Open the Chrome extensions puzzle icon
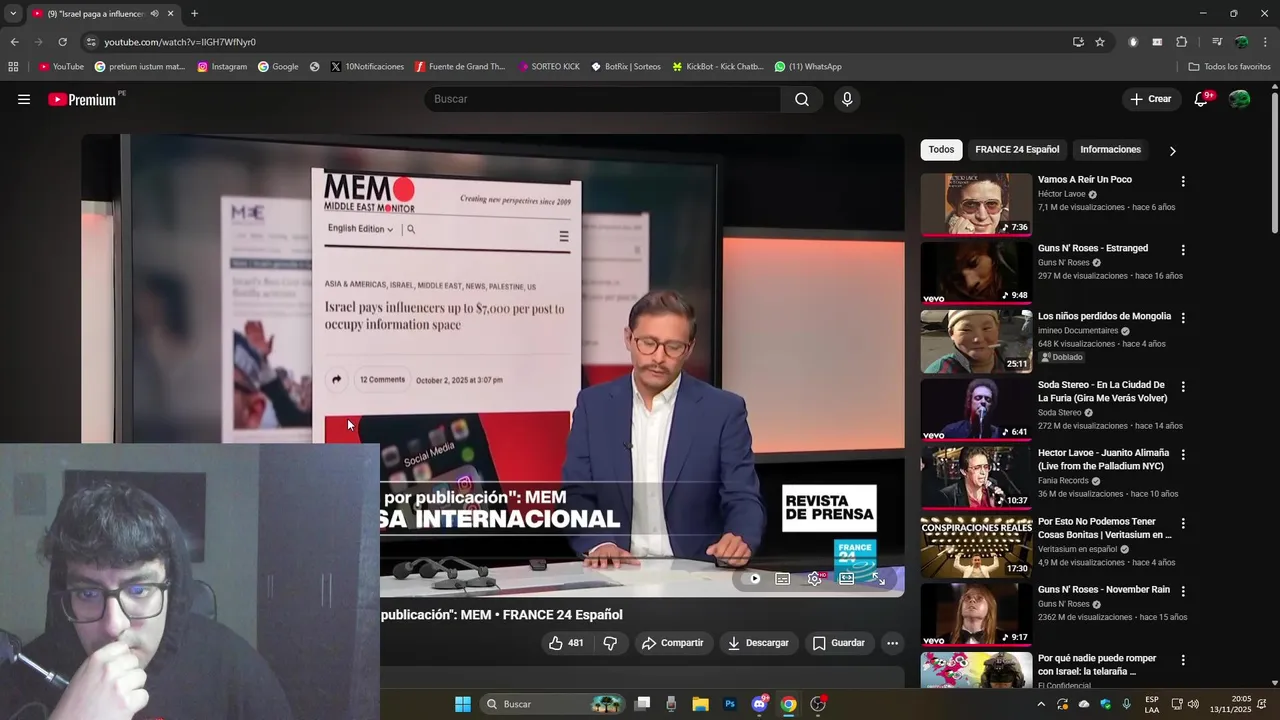Viewport: 1280px width, 720px height. (x=1182, y=42)
